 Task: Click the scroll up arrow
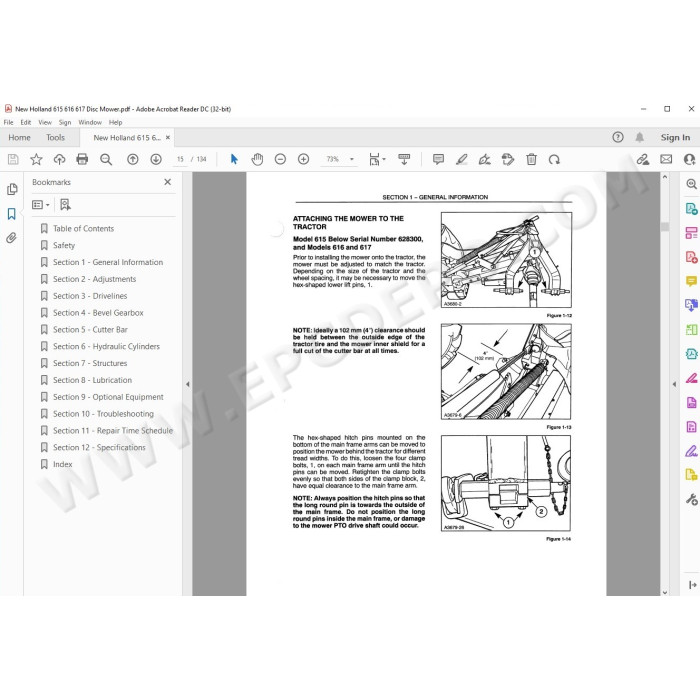(x=665, y=177)
